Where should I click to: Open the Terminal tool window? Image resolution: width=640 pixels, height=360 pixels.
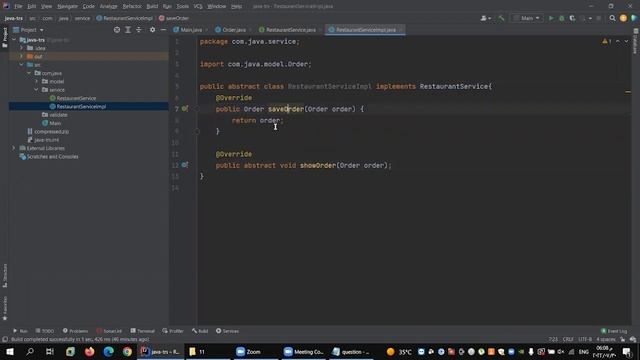[142, 331]
